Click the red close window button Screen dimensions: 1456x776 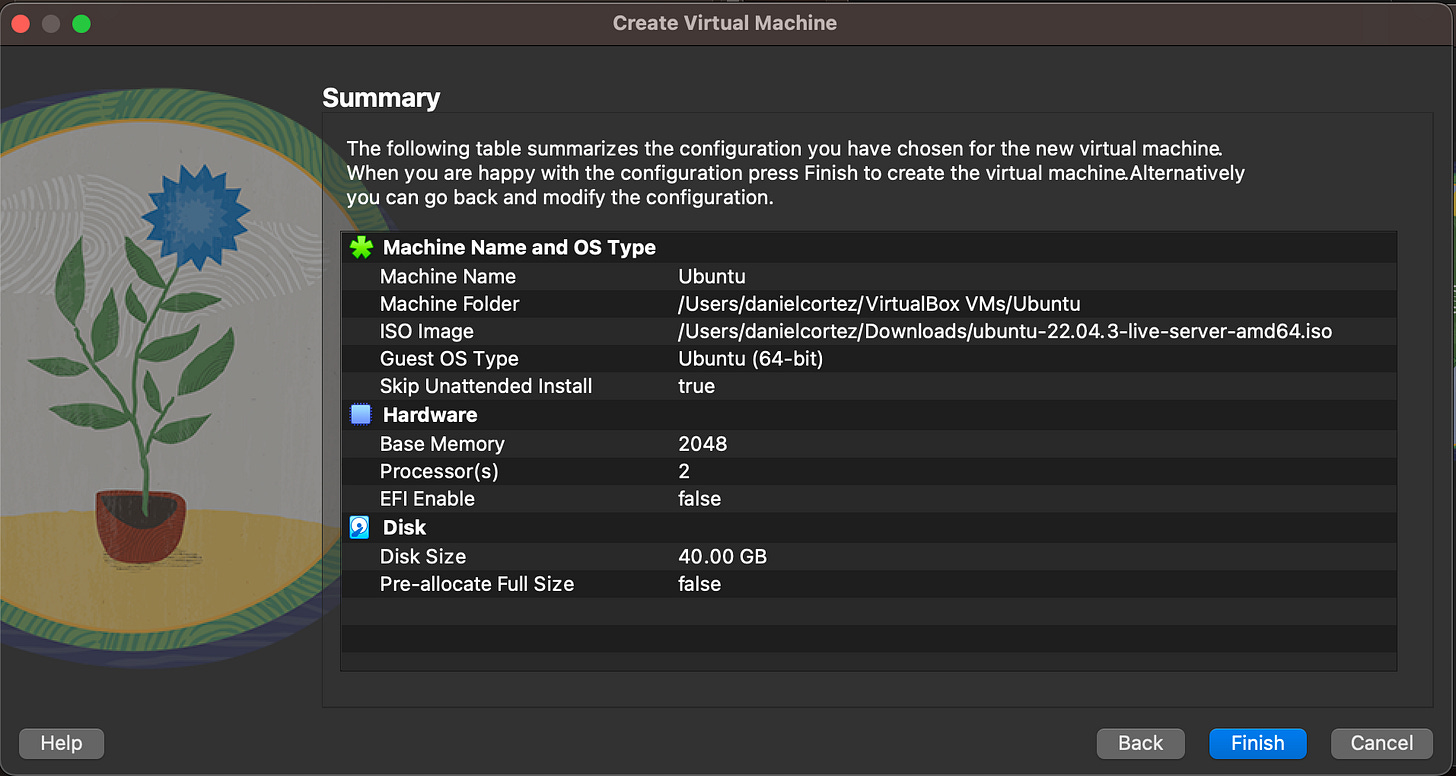pyautogui.click(x=20, y=23)
